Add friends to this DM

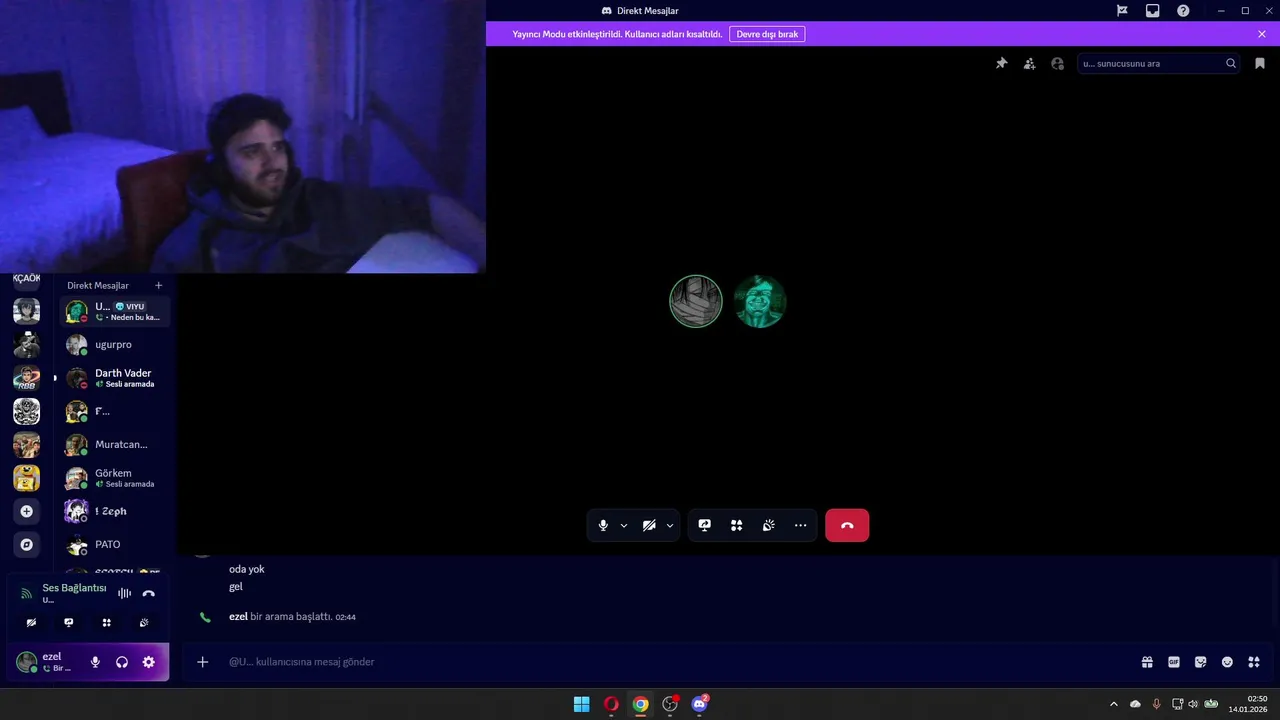pyautogui.click(x=1029, y=63)
